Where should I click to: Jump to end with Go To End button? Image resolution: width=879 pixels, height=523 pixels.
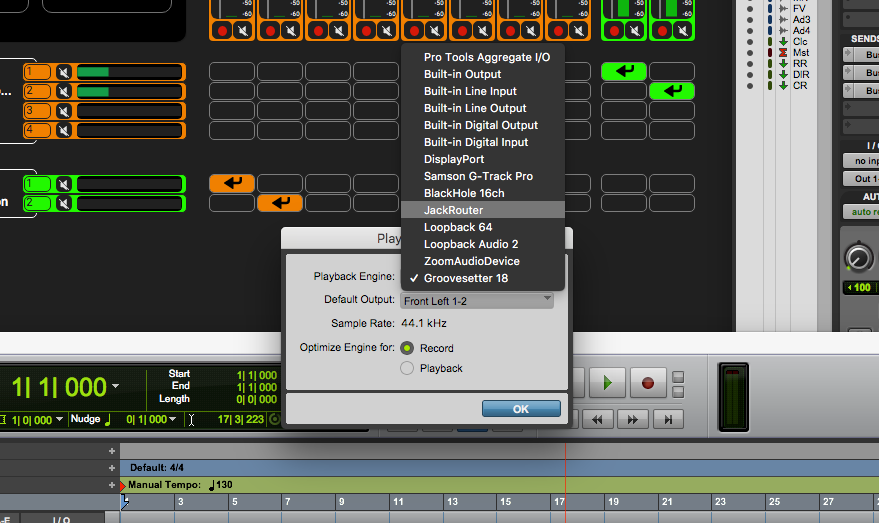(x=668, y=419)
